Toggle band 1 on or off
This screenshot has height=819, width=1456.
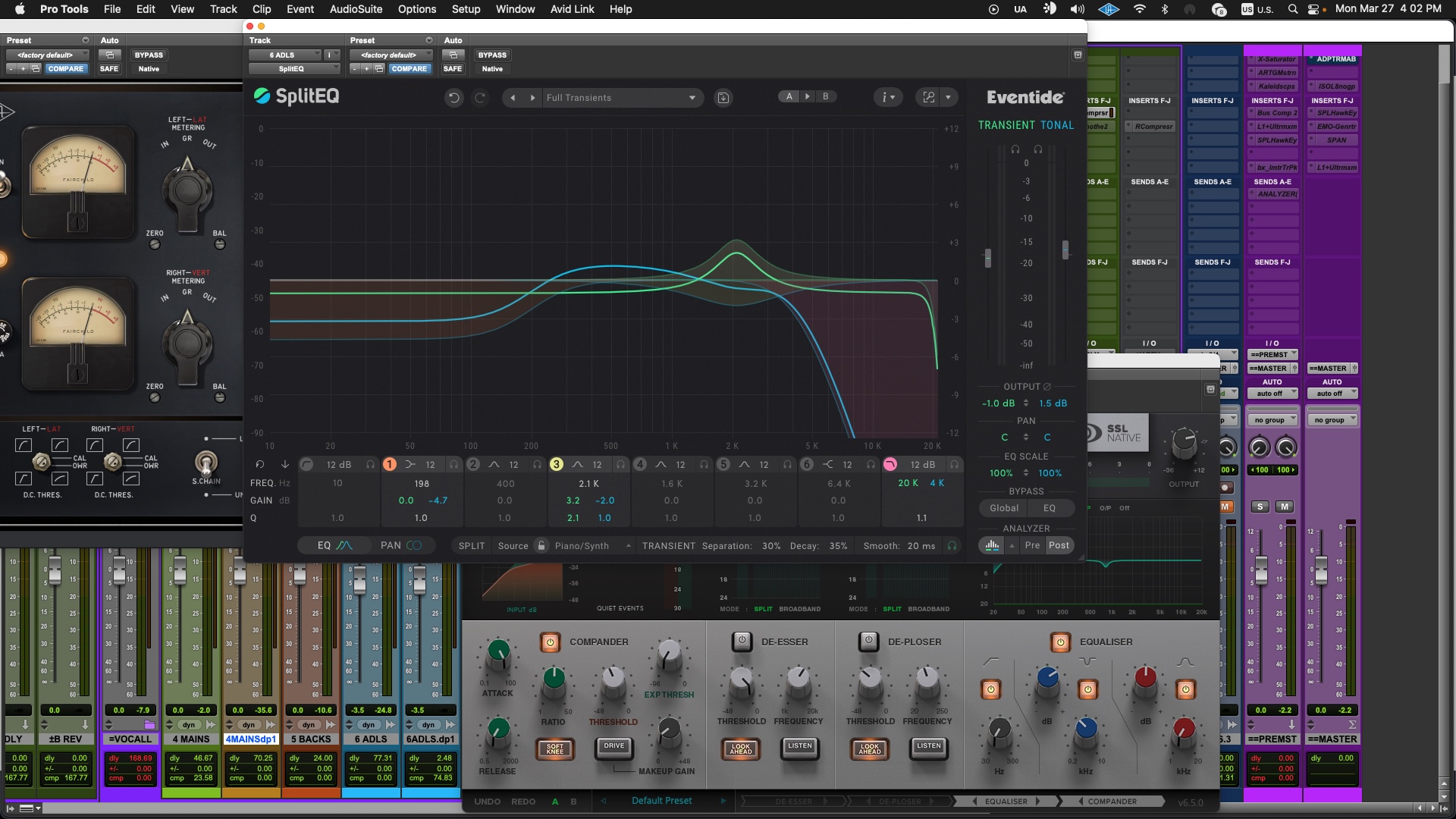click(389, 464)
